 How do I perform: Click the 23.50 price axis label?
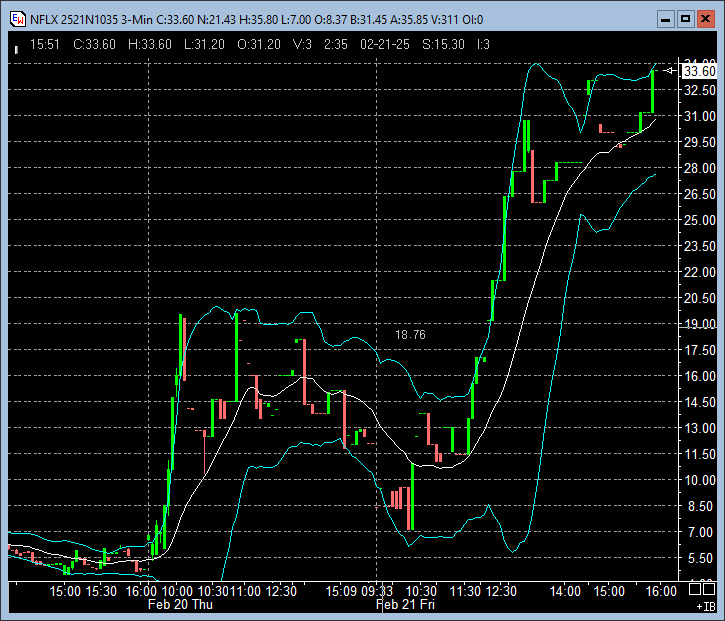[700, 246]
